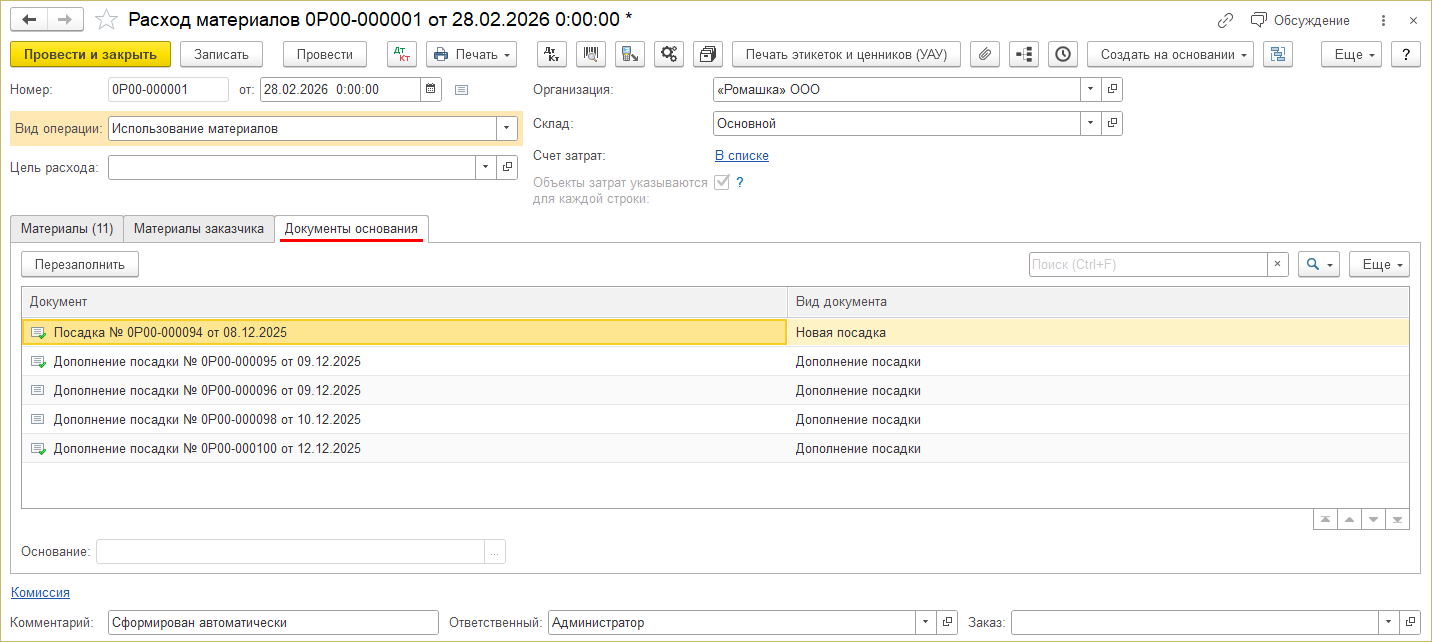Click the table search field
This screenshot has height=642, width=1432.
pyautogui.click(x=1148, y=264)
